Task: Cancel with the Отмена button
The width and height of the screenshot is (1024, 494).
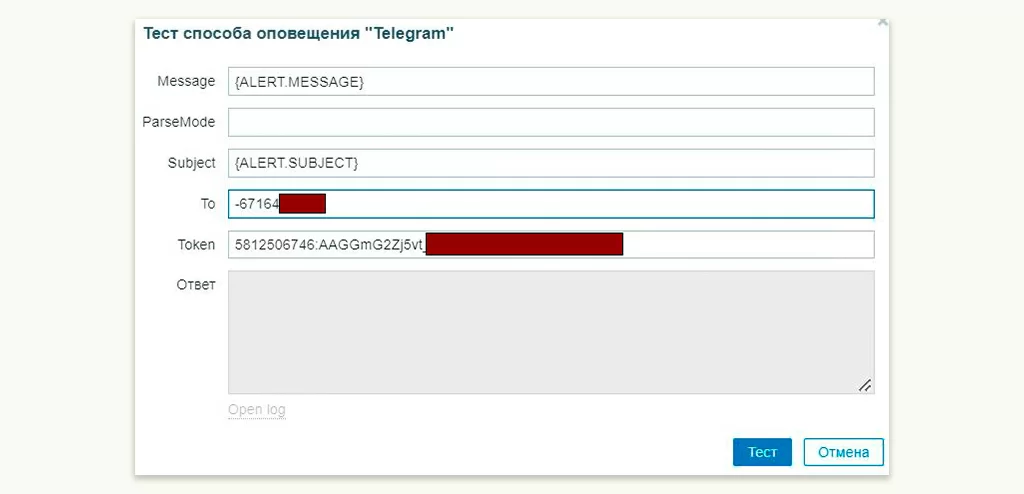Action: tap(843, 452)
